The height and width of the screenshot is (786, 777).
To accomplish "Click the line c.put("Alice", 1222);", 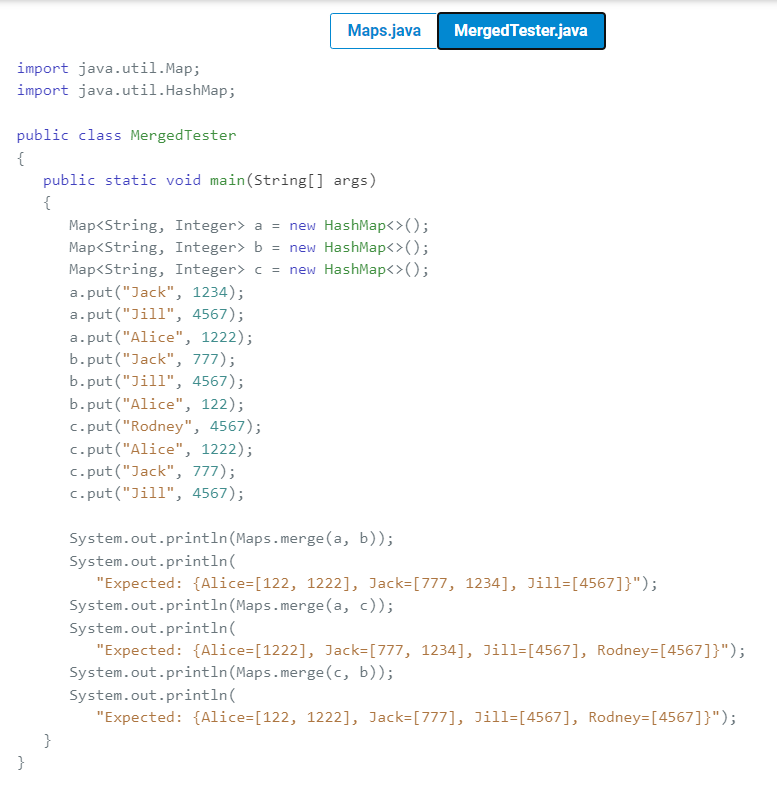I will pyautogui.click(x=161, y=449).
